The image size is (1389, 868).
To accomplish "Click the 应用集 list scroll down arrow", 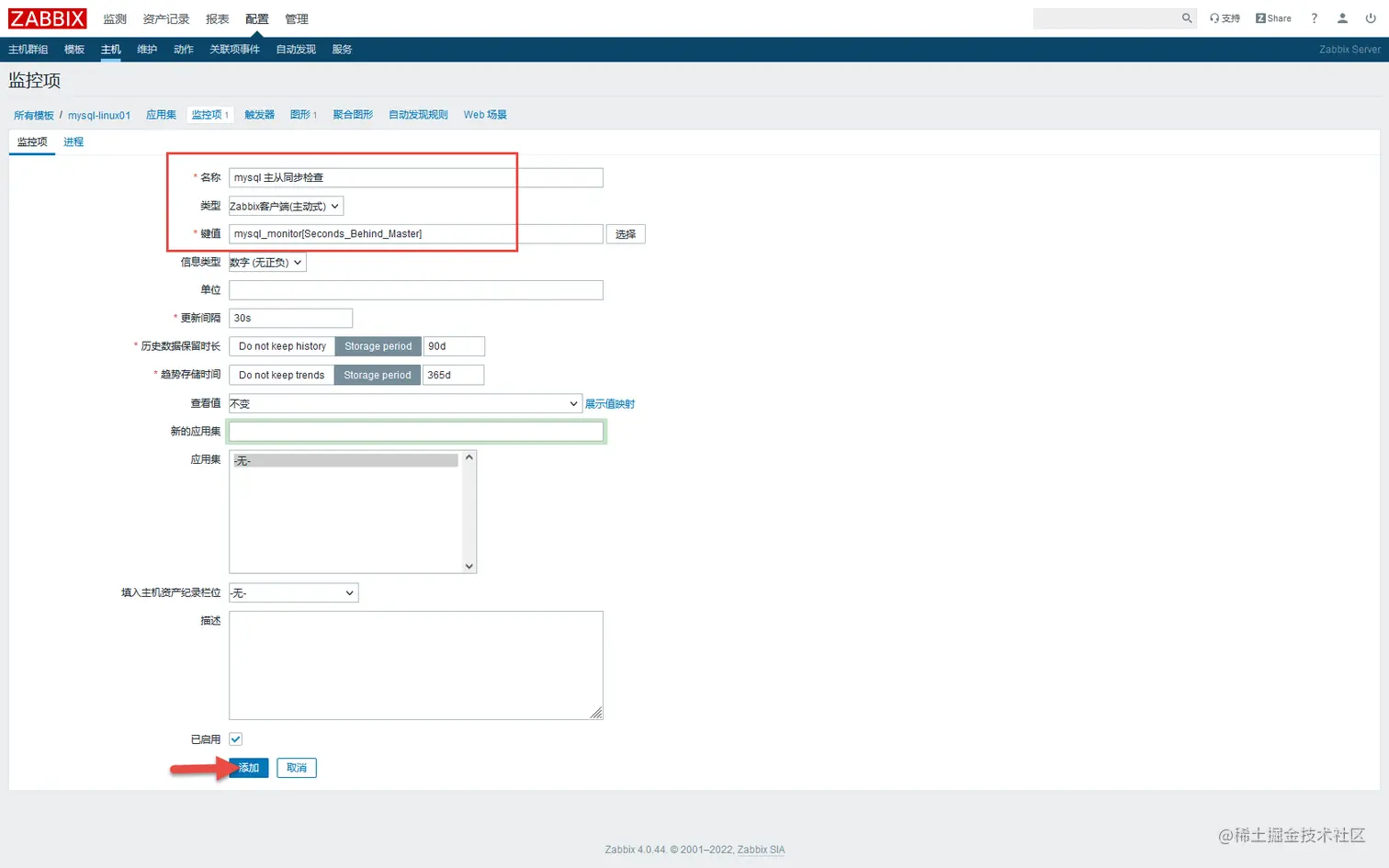I will [x=469, y=566].
